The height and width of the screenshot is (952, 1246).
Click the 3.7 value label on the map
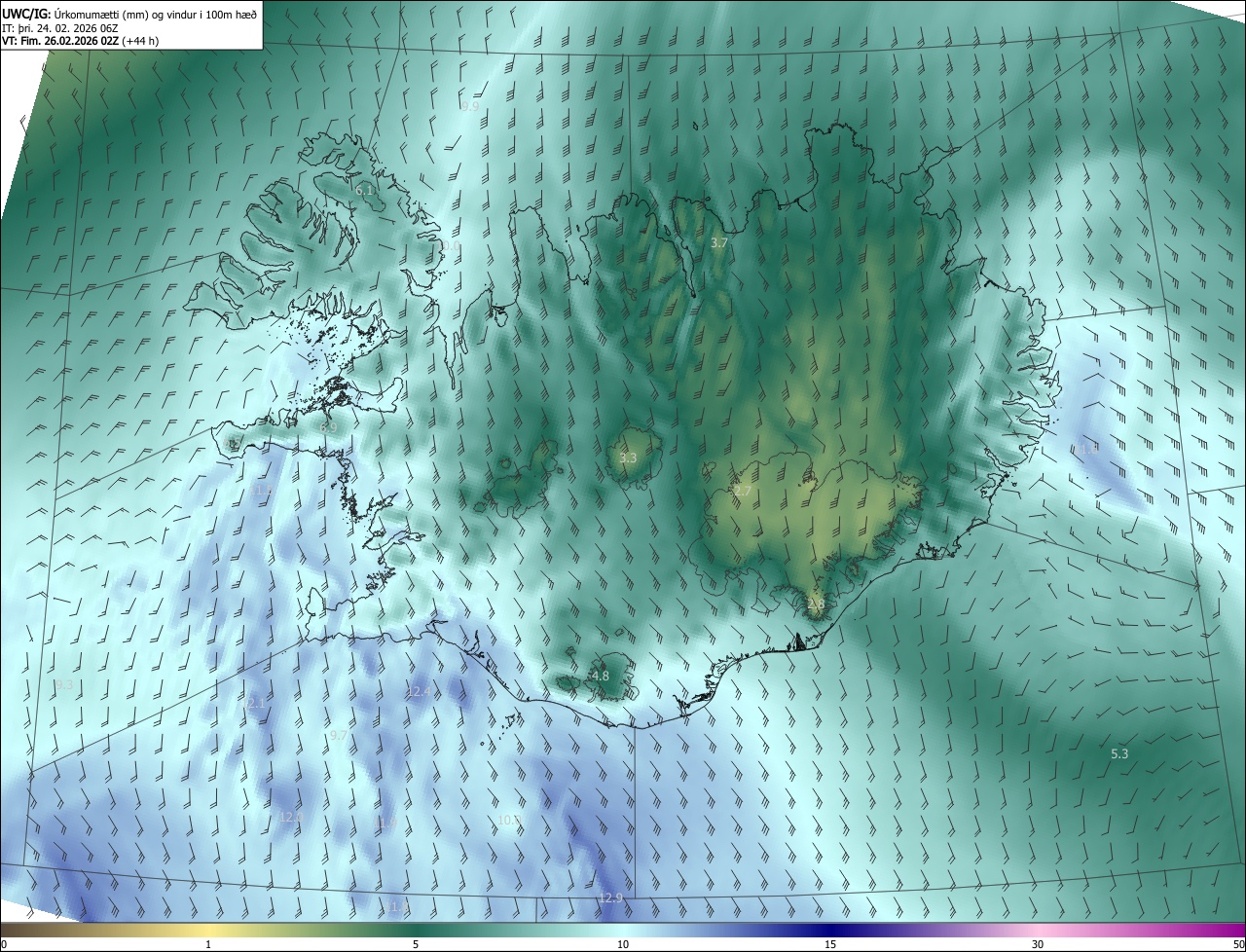(719, 242)
